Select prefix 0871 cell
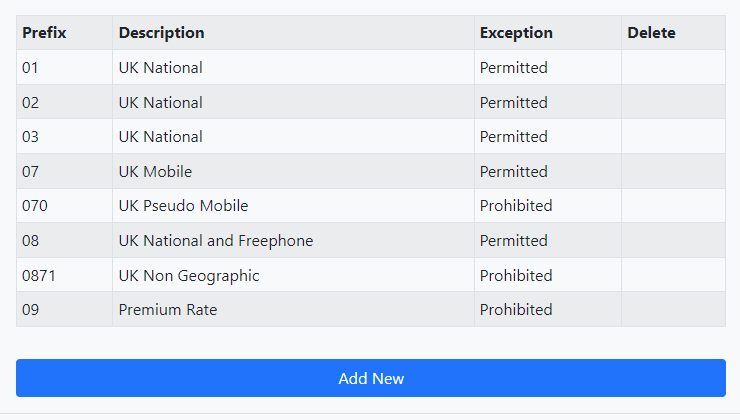The width and height of the screenshot is (740, 420). coord(64,275)
